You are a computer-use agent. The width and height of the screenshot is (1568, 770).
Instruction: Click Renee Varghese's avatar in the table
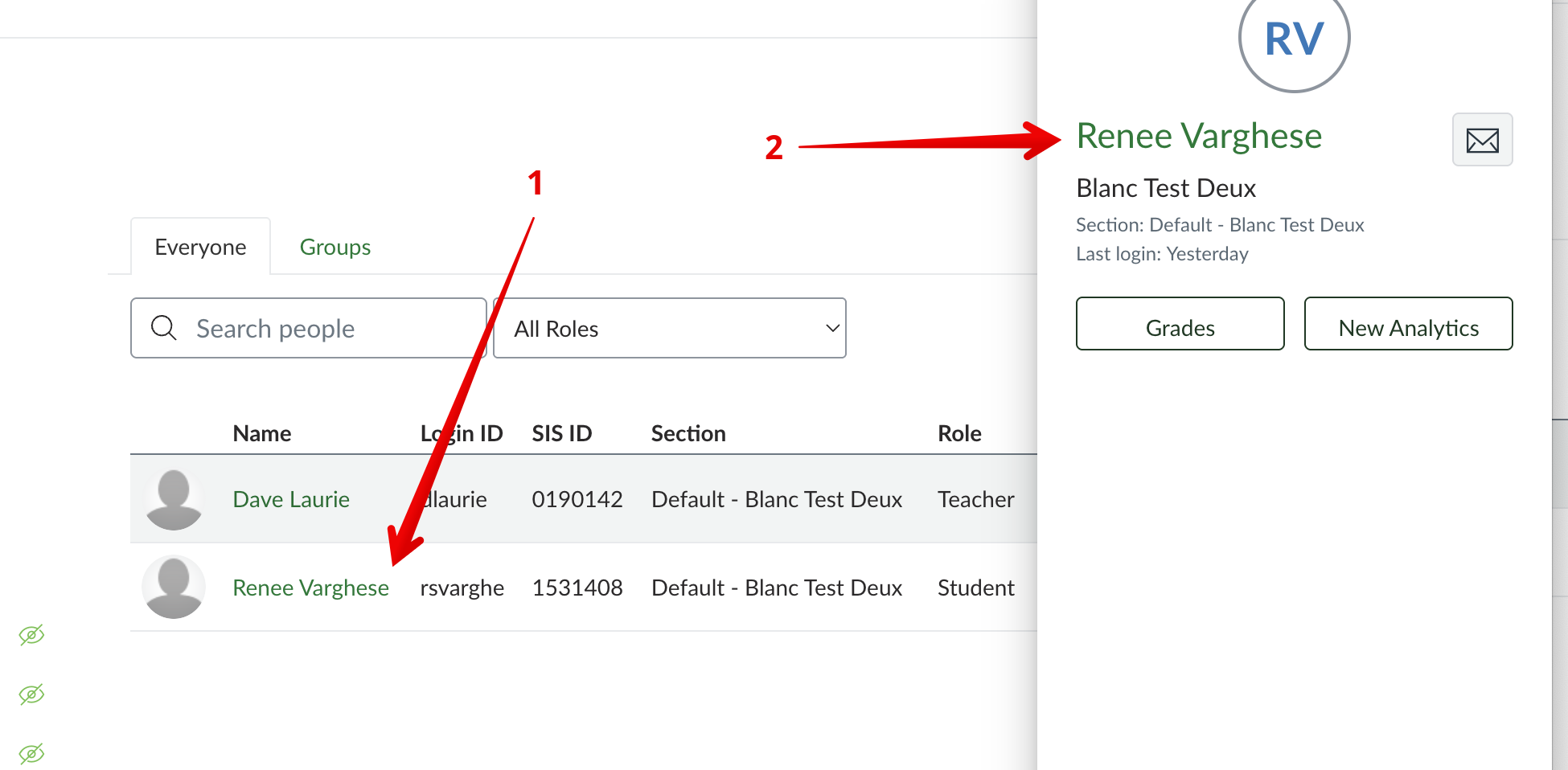coord(174,588)
